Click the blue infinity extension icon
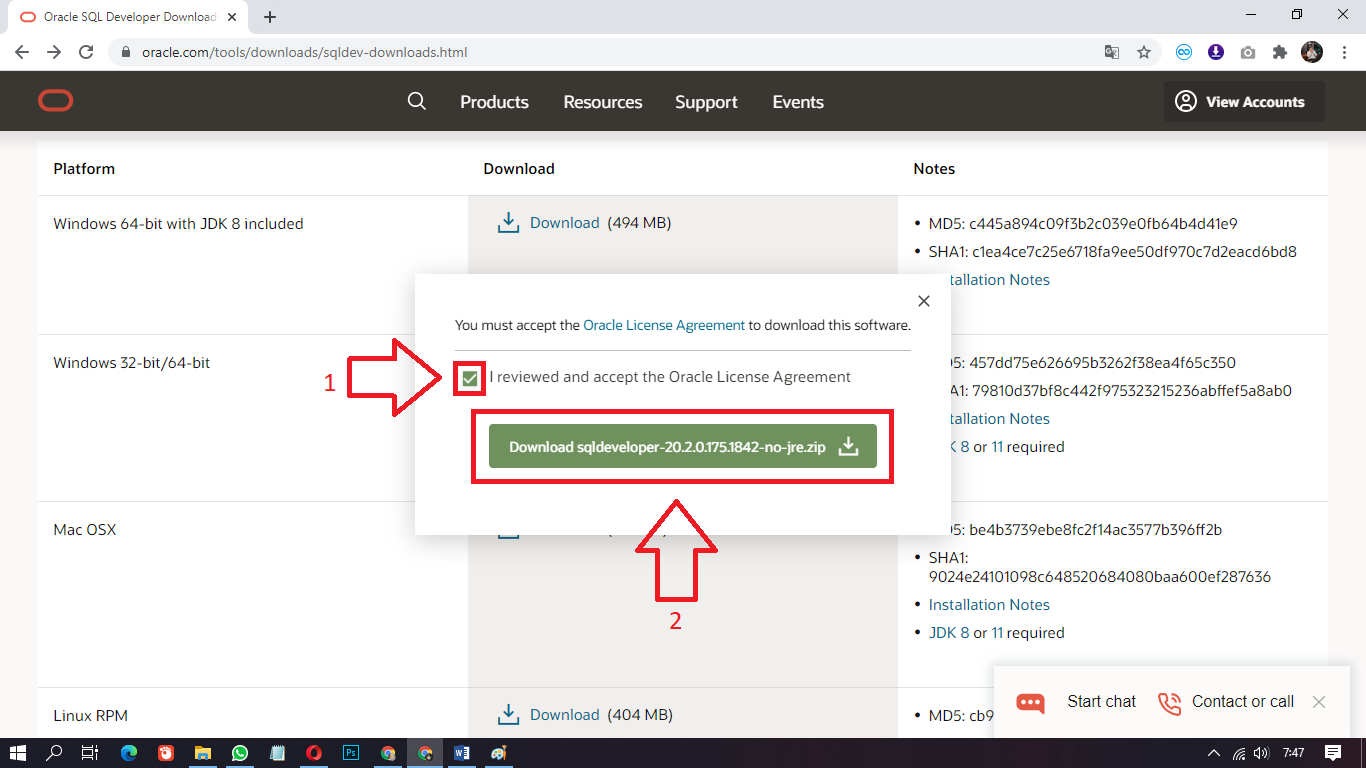The image size is (1366, 768). click(1184, 51)
